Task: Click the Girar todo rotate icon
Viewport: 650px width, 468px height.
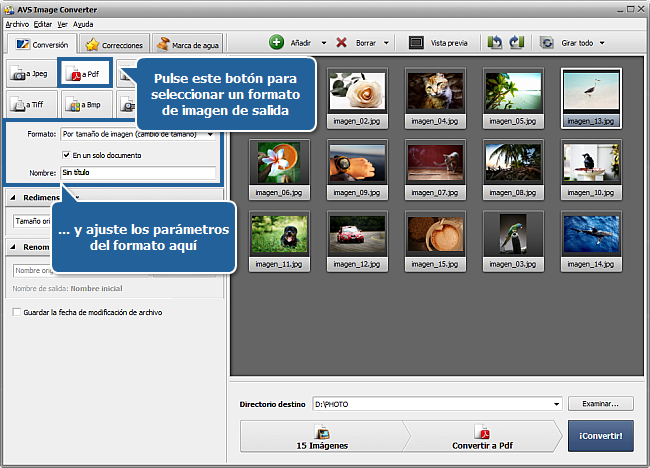Action: coord(547,43)
